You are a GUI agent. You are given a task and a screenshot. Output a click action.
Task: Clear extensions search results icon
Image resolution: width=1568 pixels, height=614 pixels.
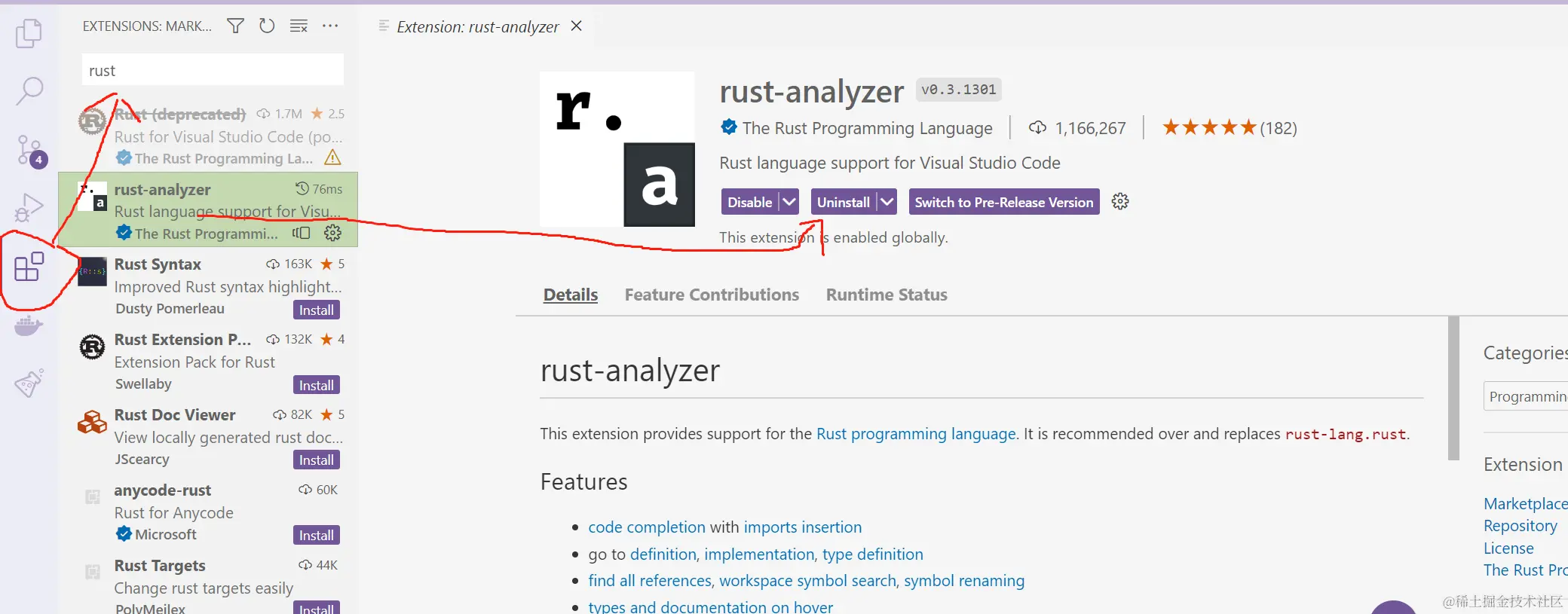tap(299, 26)
